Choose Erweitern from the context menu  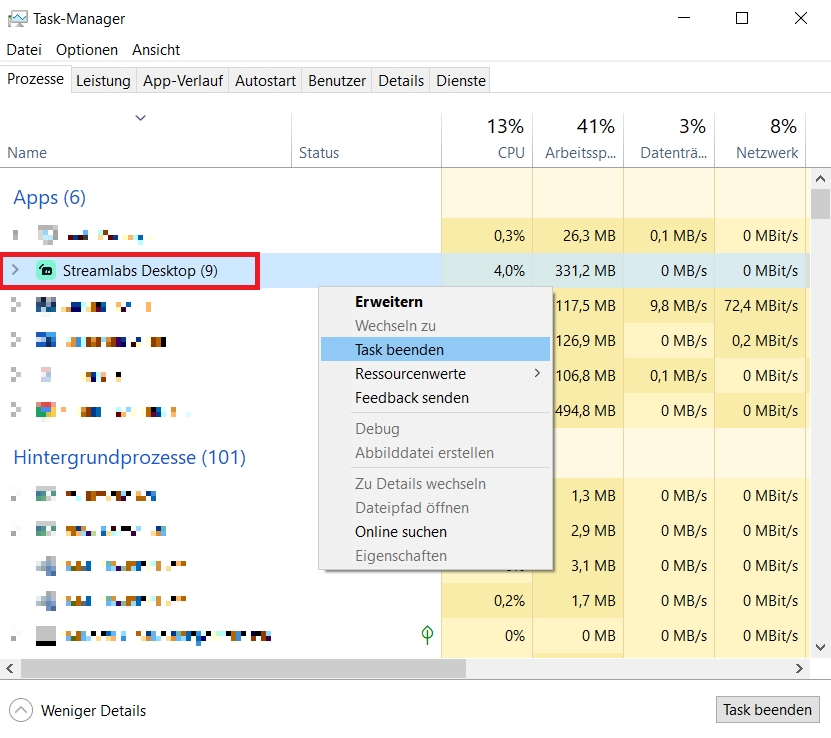(x=388, y=302)
